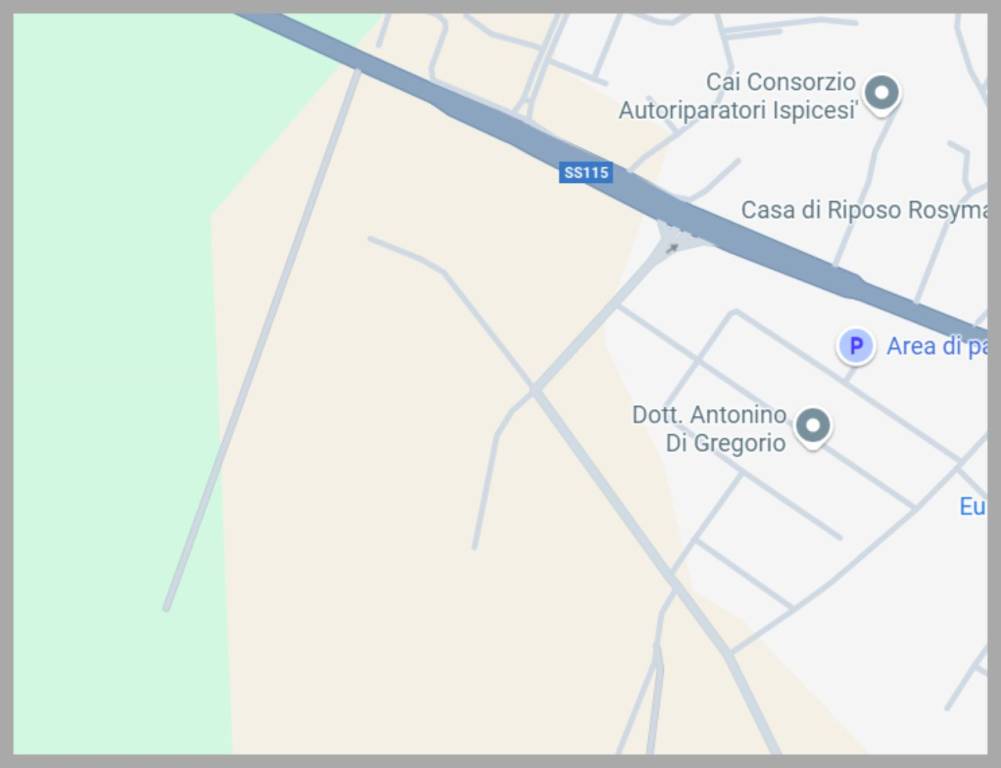1001x768 pixels.
Task: Click the thick blue SS115 highway line
Action: coord(613,176)
